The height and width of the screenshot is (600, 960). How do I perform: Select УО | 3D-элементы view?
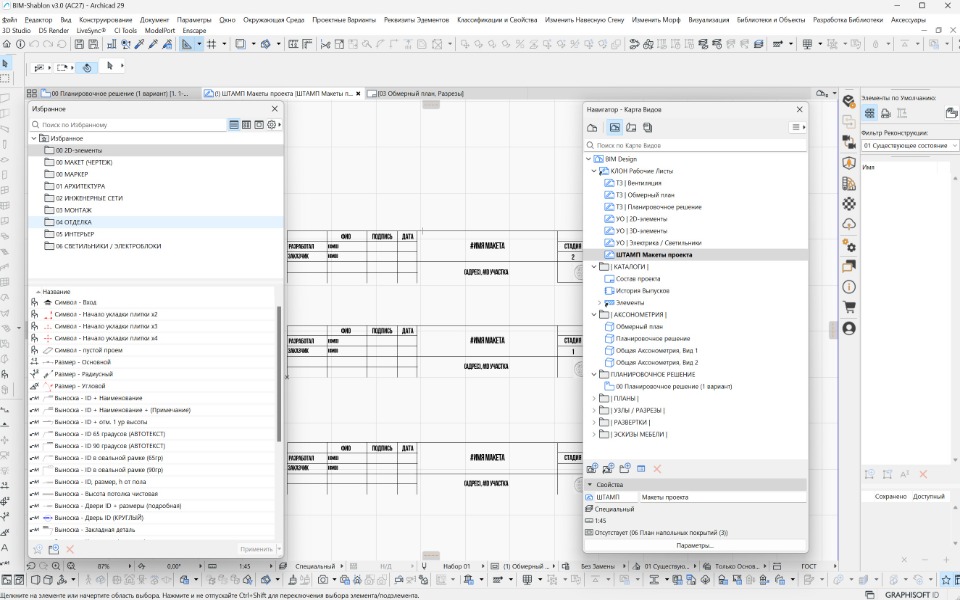[641, 231]
